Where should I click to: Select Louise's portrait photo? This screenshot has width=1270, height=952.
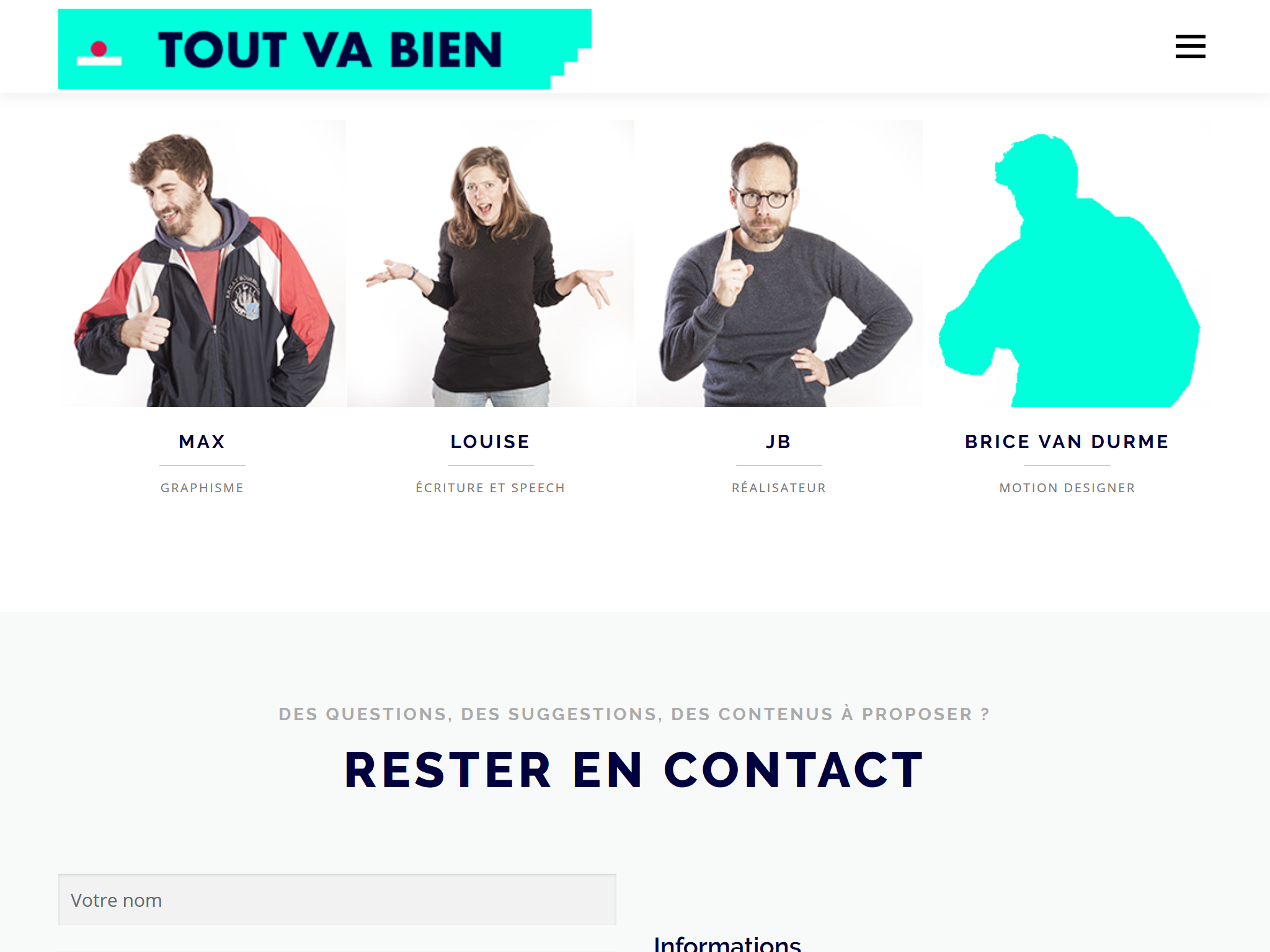point(491,263)
